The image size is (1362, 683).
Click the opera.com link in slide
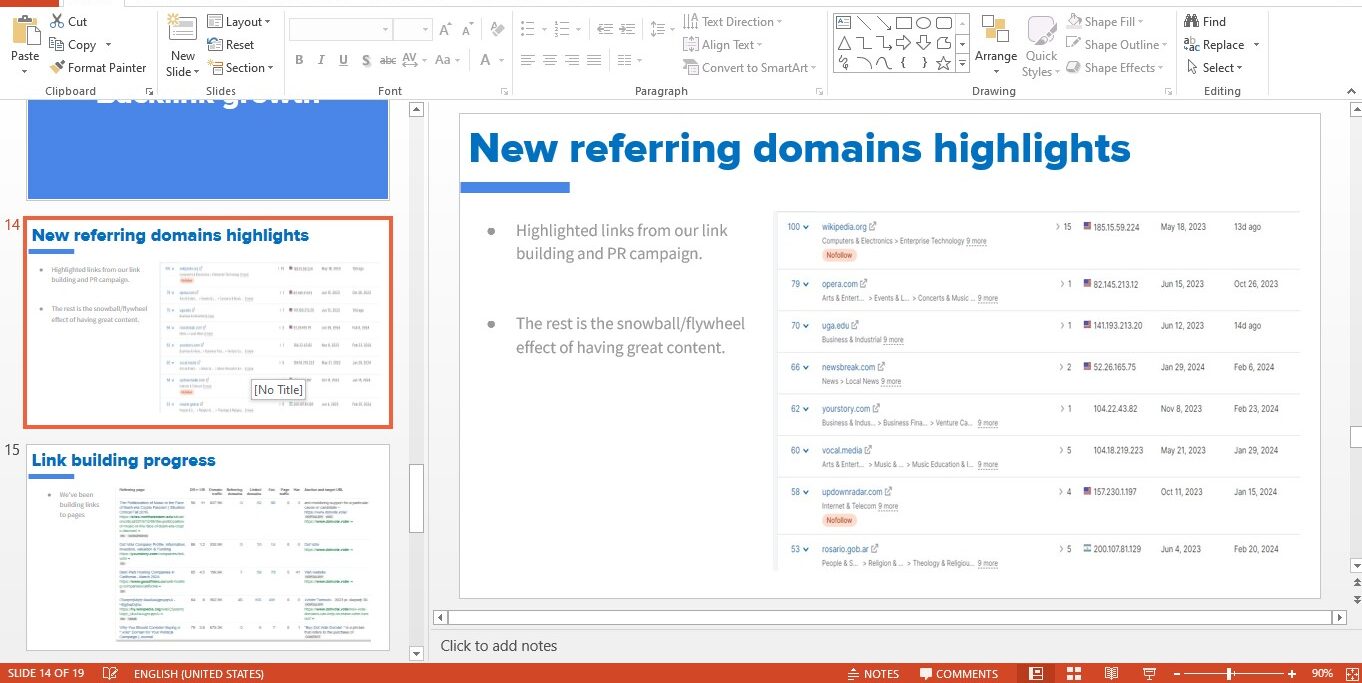tap(839, 284)
